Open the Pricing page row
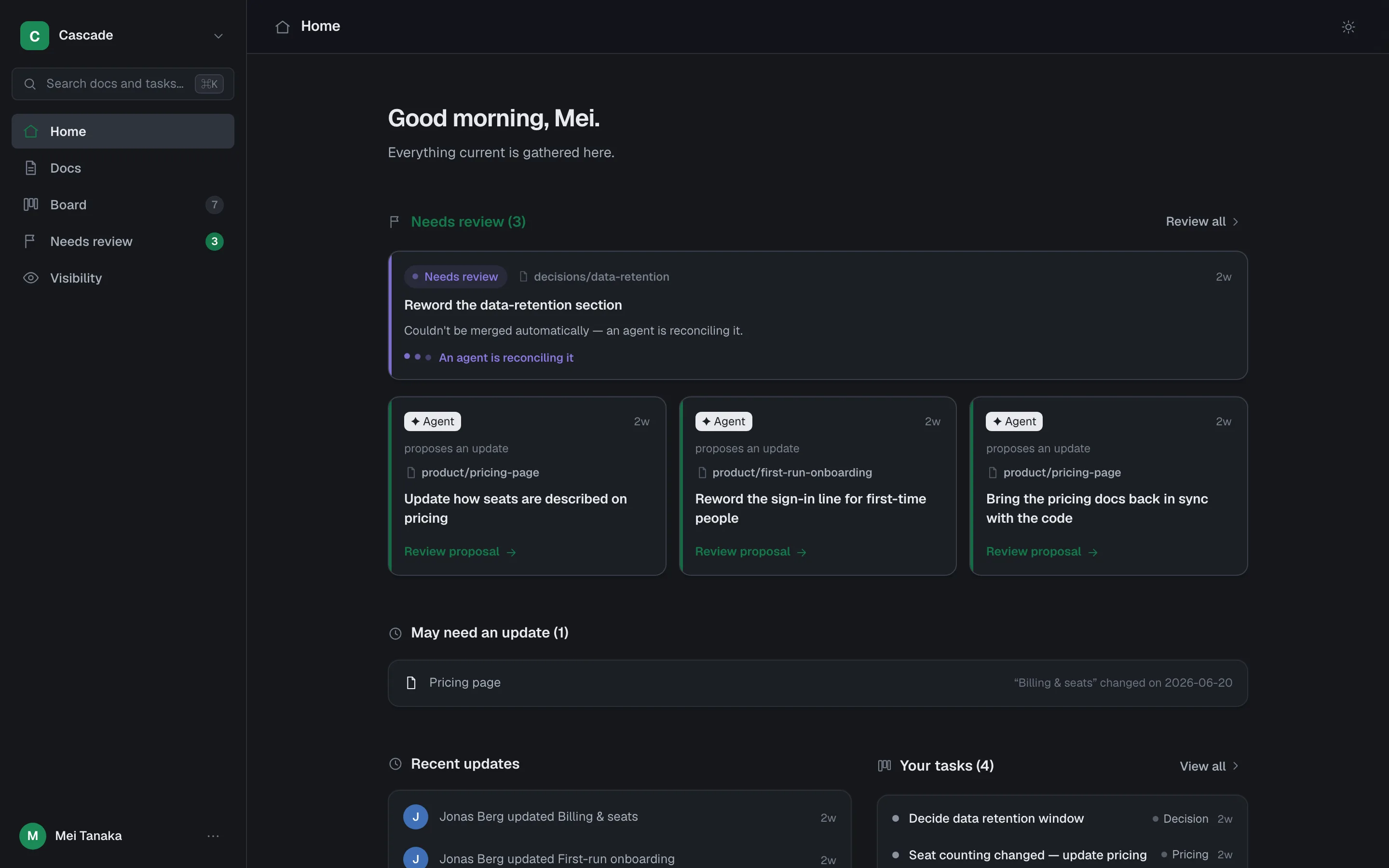This screenshot has width=1389, height=868. (818, 683)
